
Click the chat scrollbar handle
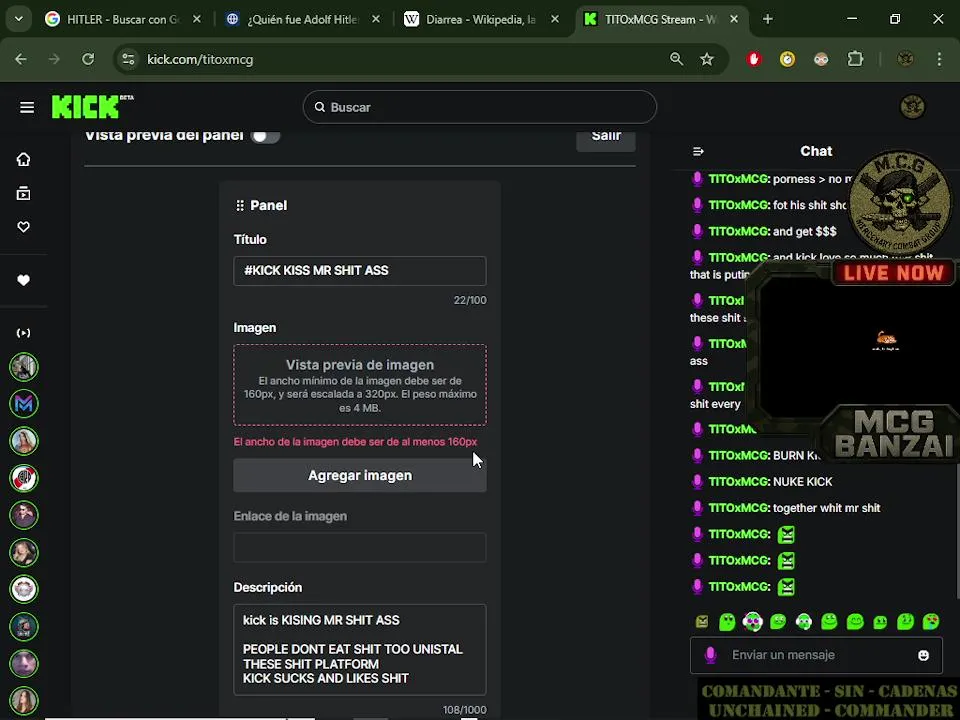(x=958, y=530)
